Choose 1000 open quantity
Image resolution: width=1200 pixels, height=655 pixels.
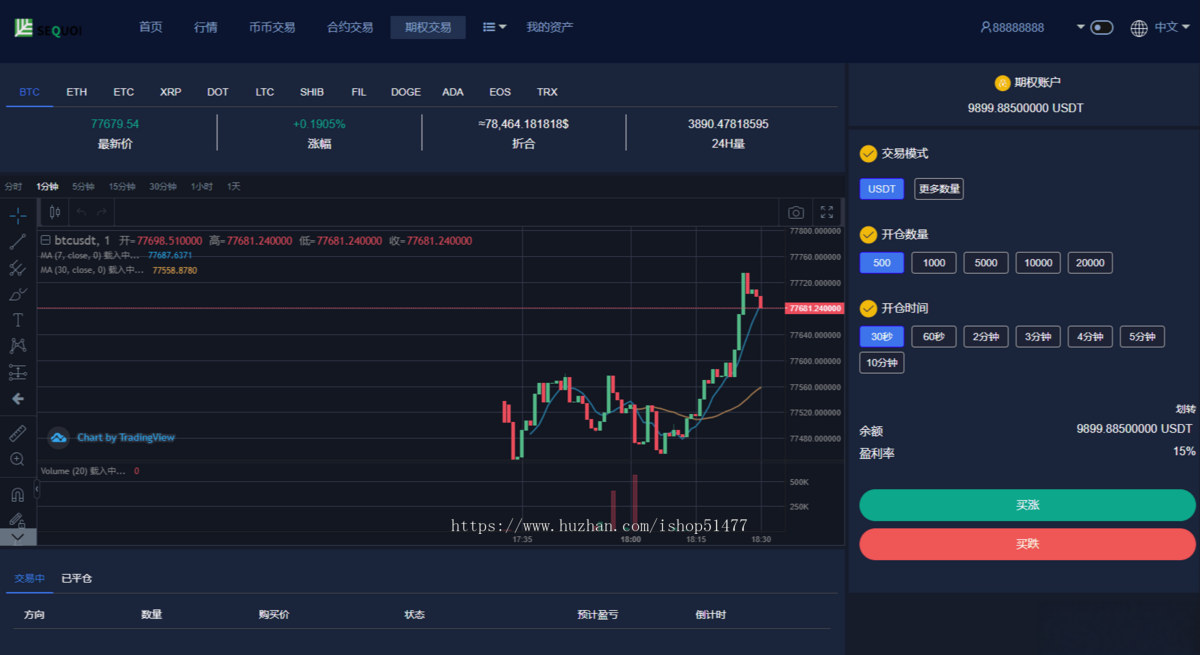click(934, 263)
